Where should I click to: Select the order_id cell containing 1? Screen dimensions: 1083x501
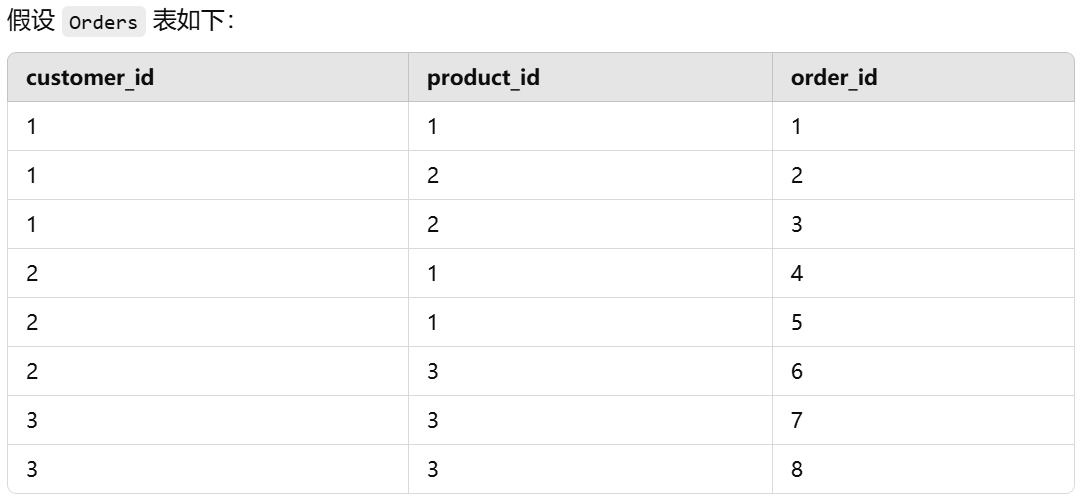point(797,127)
